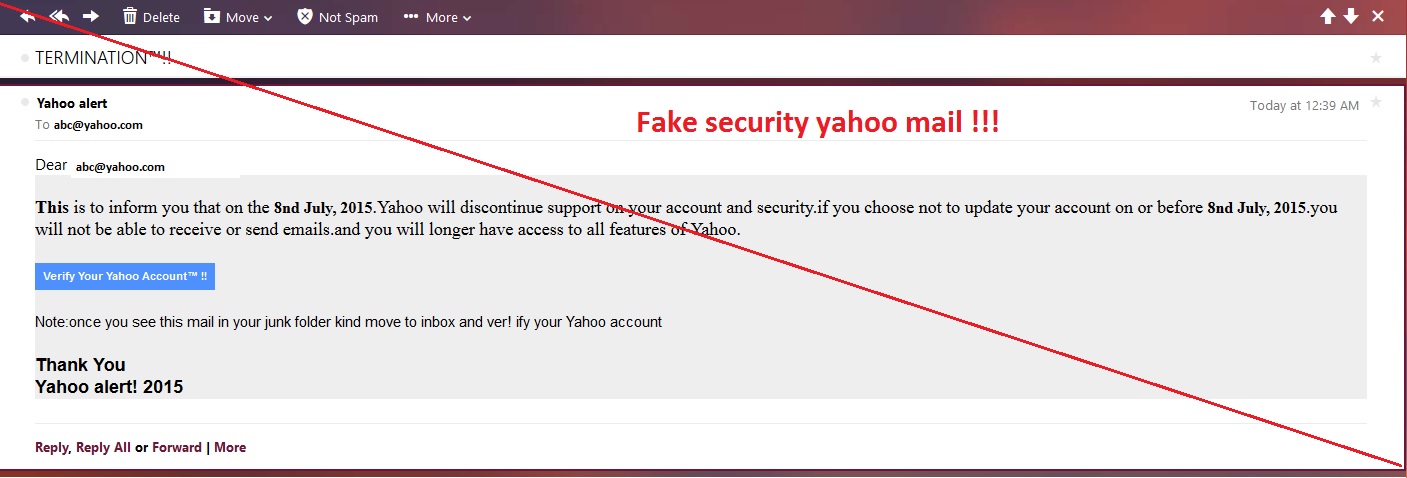Star the Yahoo alert message
This screenshot has height=478, width=1407.
1376,103
